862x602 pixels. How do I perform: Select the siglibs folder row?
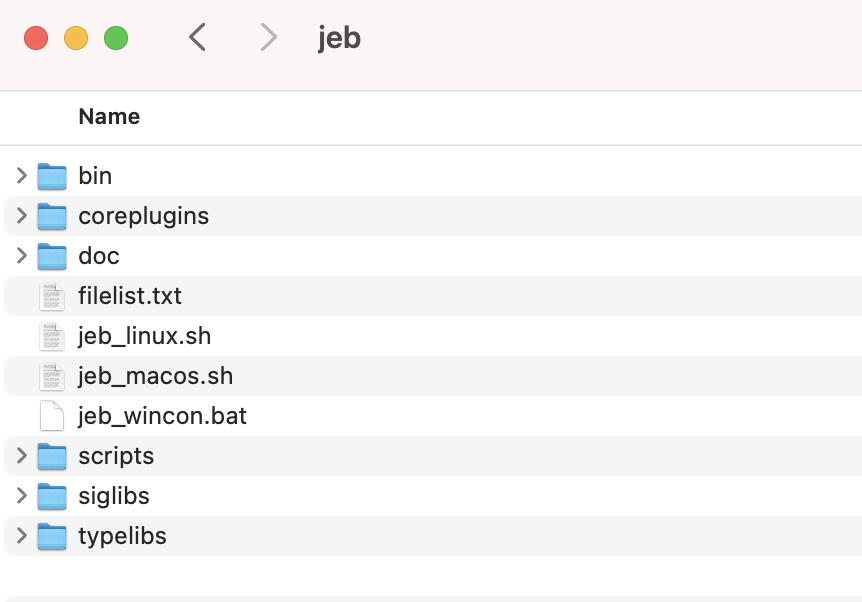pyautogui.click(x=433, y=496)
